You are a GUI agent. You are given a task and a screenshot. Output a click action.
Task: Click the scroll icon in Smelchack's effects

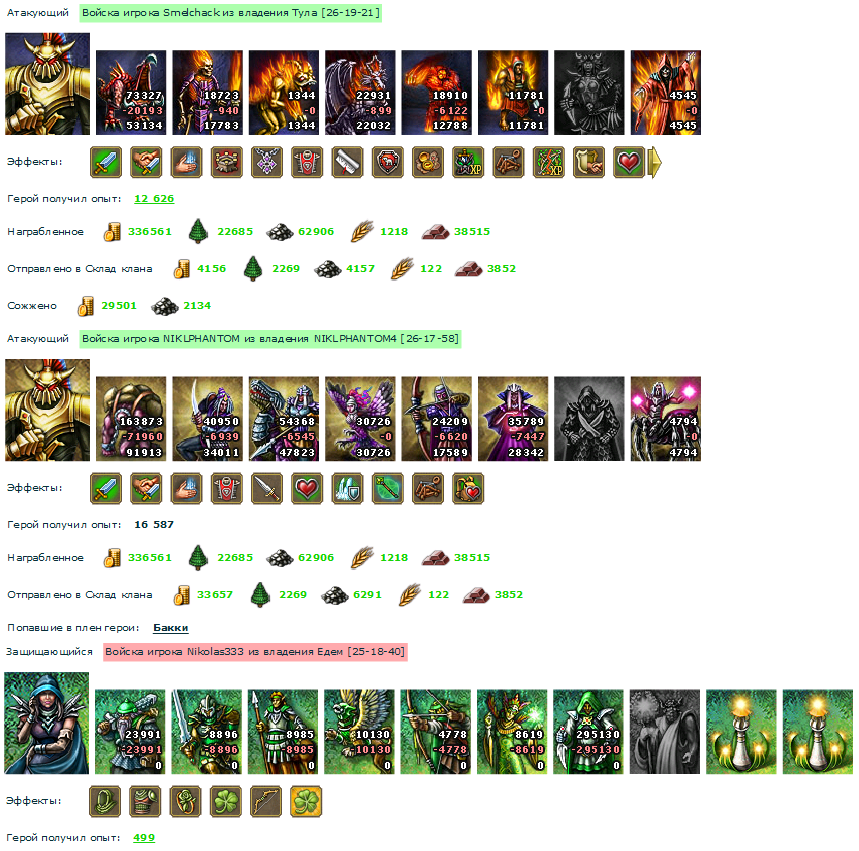tap(347, 162)
